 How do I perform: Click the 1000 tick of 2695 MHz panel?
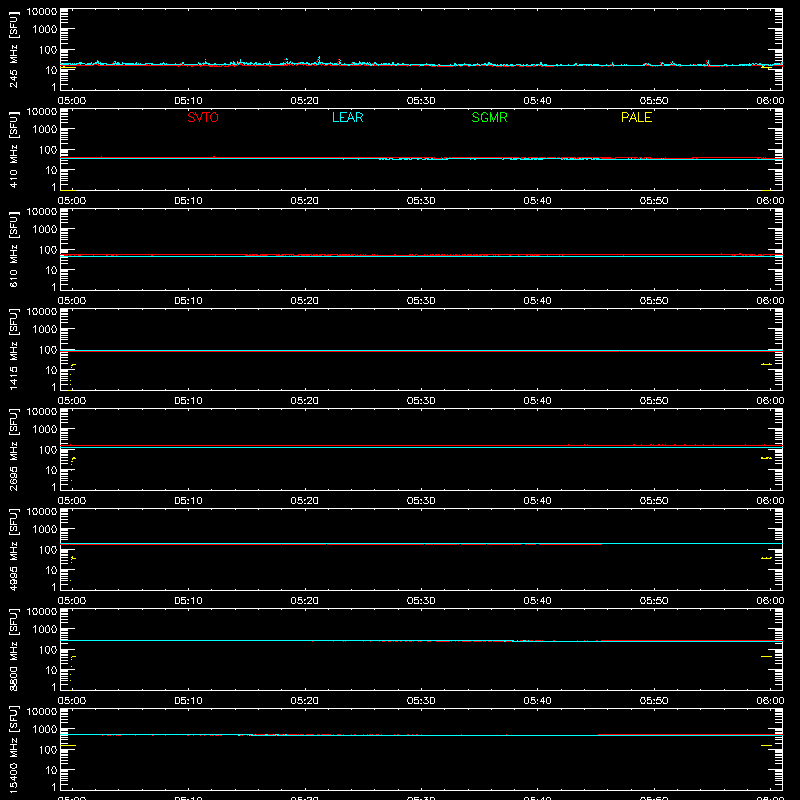coord(45,430)
